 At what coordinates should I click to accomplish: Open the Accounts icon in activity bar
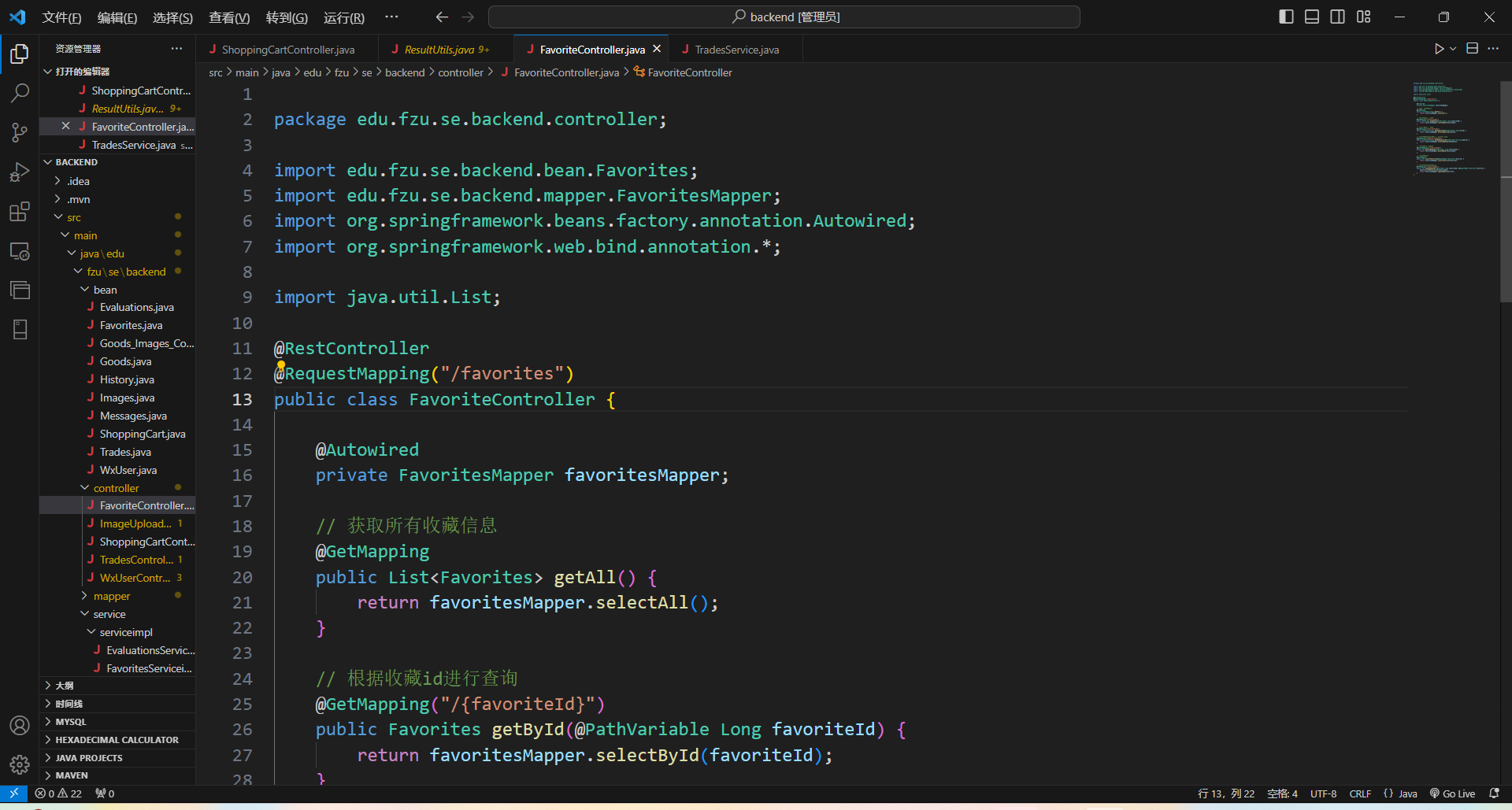coord(20,725)
